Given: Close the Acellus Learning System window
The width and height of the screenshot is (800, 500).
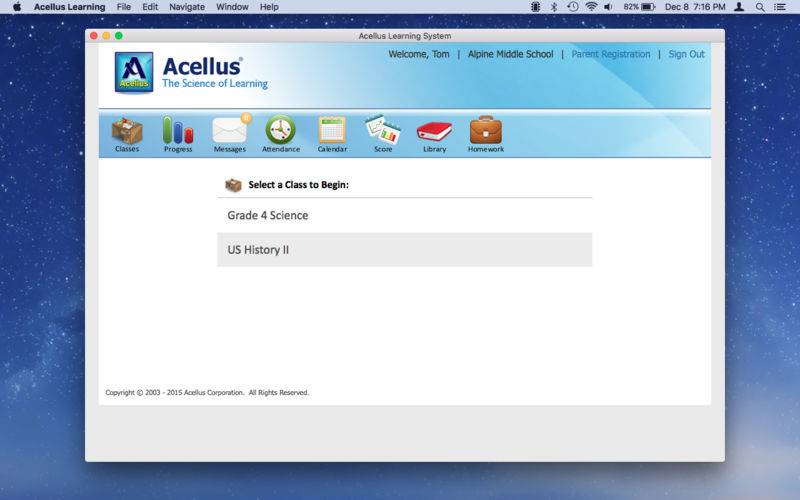Looking at the screenshot, I should 94,36.
